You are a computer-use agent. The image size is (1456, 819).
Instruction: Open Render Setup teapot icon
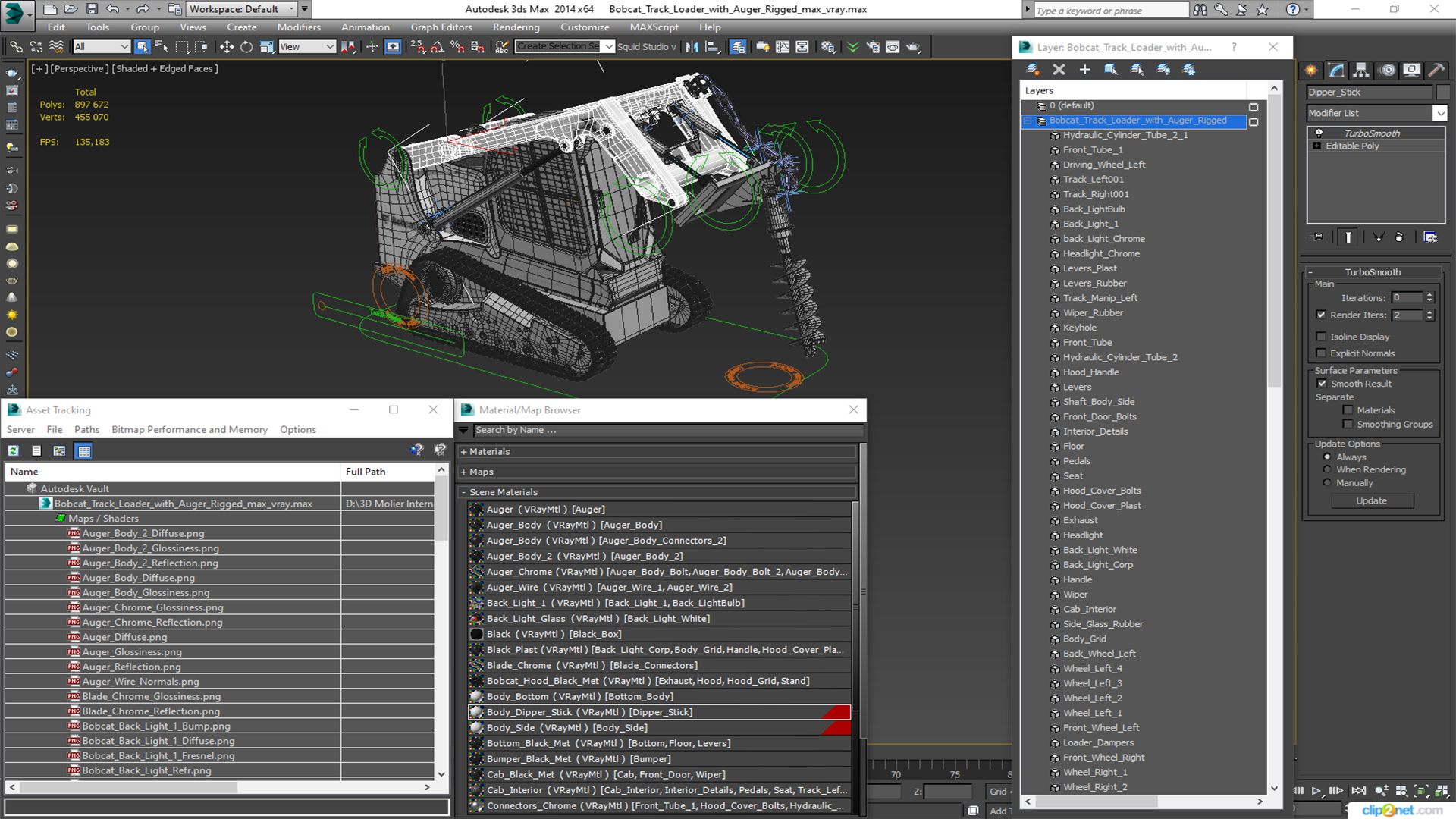[x=873, y=47]
